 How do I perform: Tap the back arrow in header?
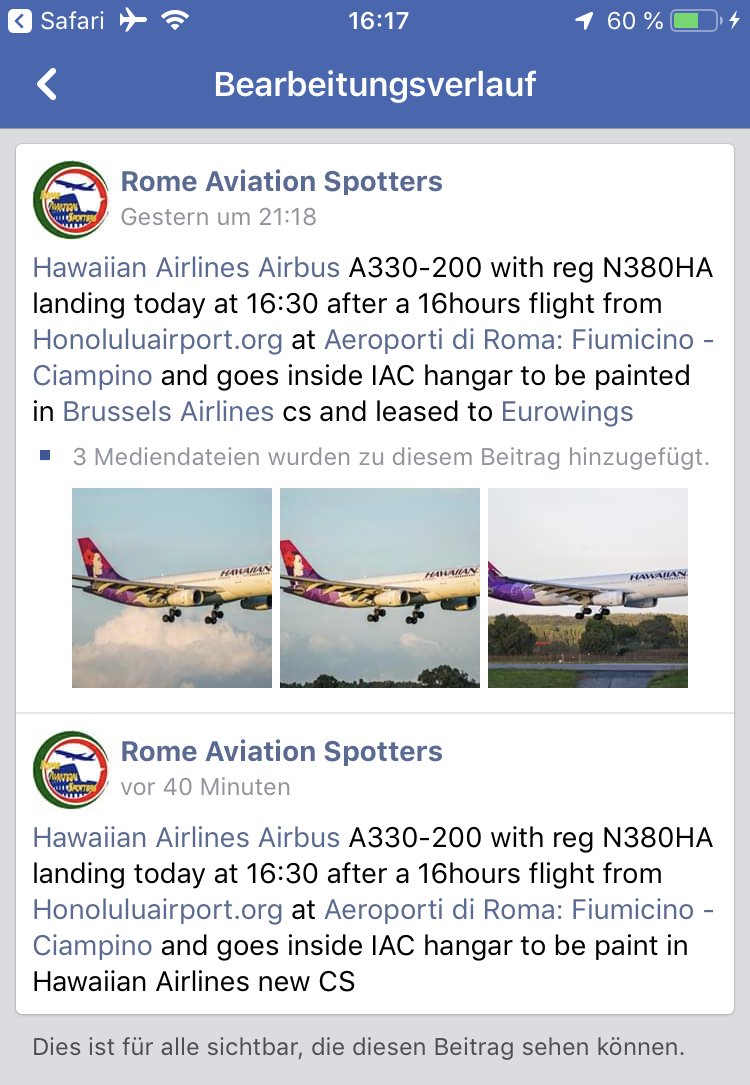46,84
